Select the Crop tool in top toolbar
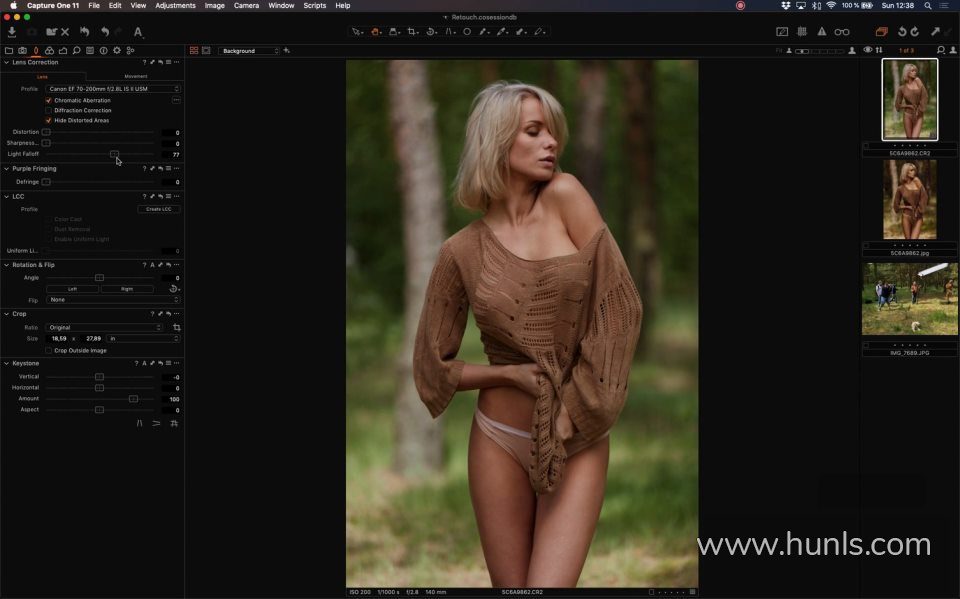The image size is (960, 599). (x=412, y=32)
